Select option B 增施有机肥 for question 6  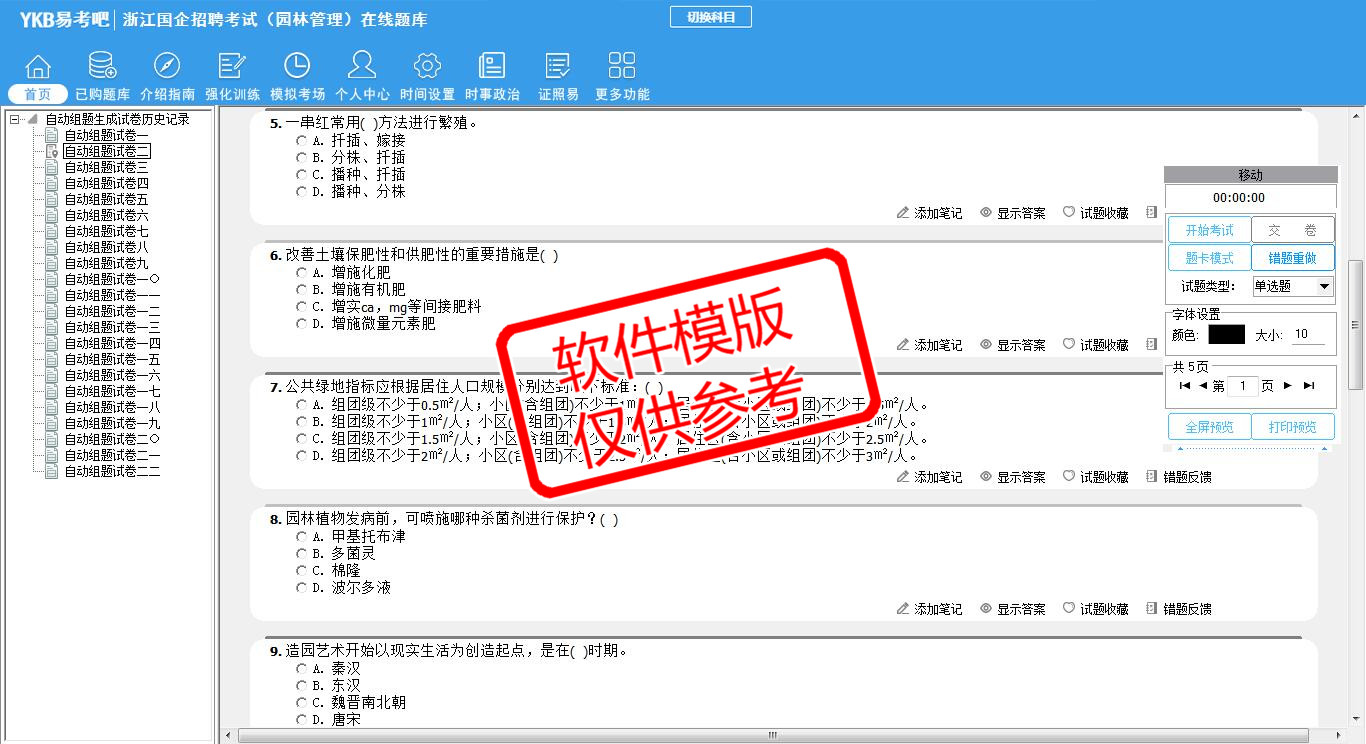[301, 290]
